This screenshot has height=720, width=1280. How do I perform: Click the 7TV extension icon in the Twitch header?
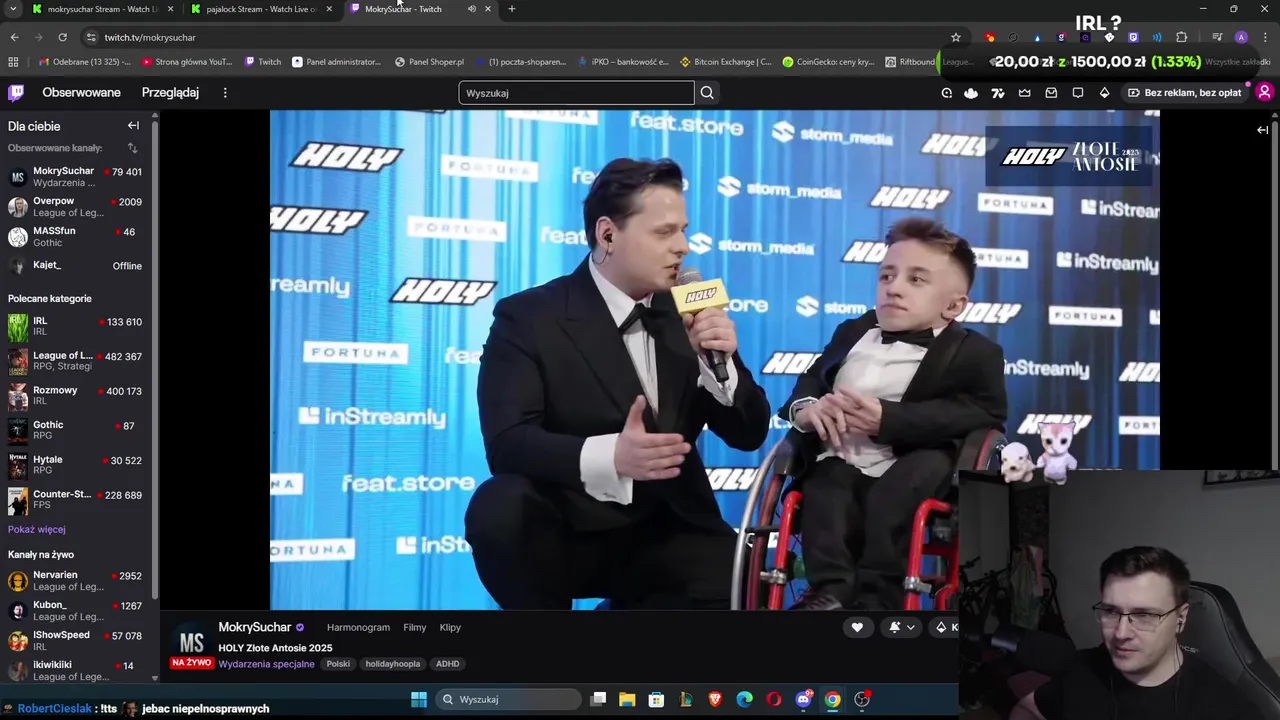[998, 93]
